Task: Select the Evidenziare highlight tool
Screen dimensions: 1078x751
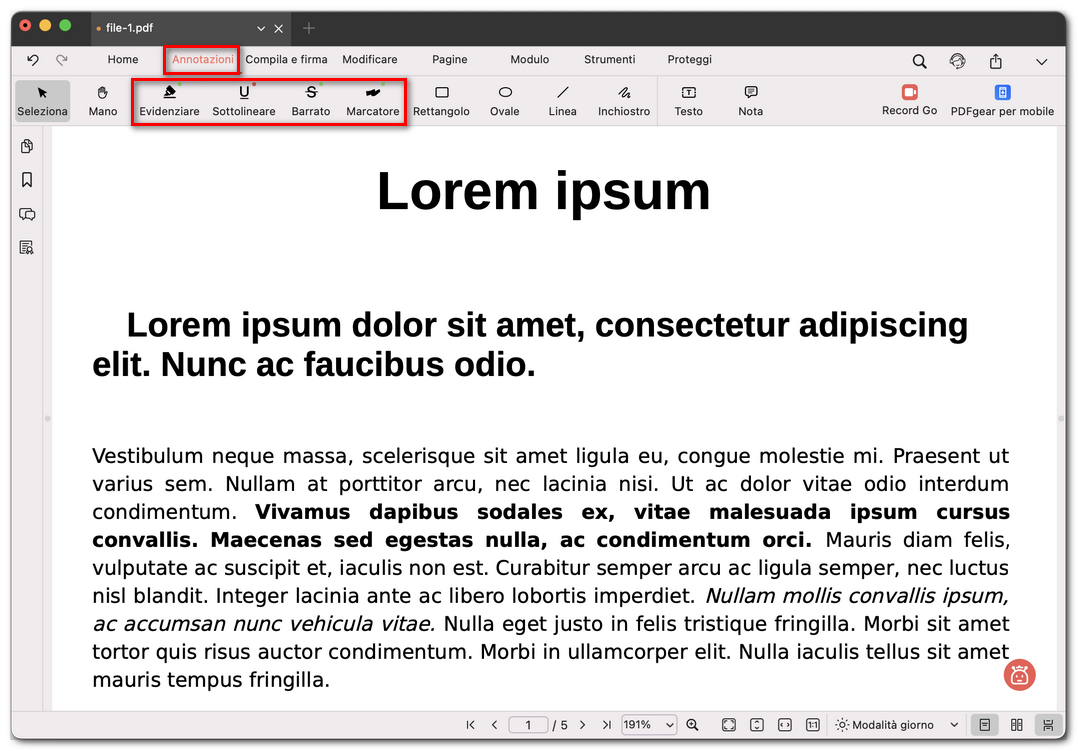Action: (169, 101)
